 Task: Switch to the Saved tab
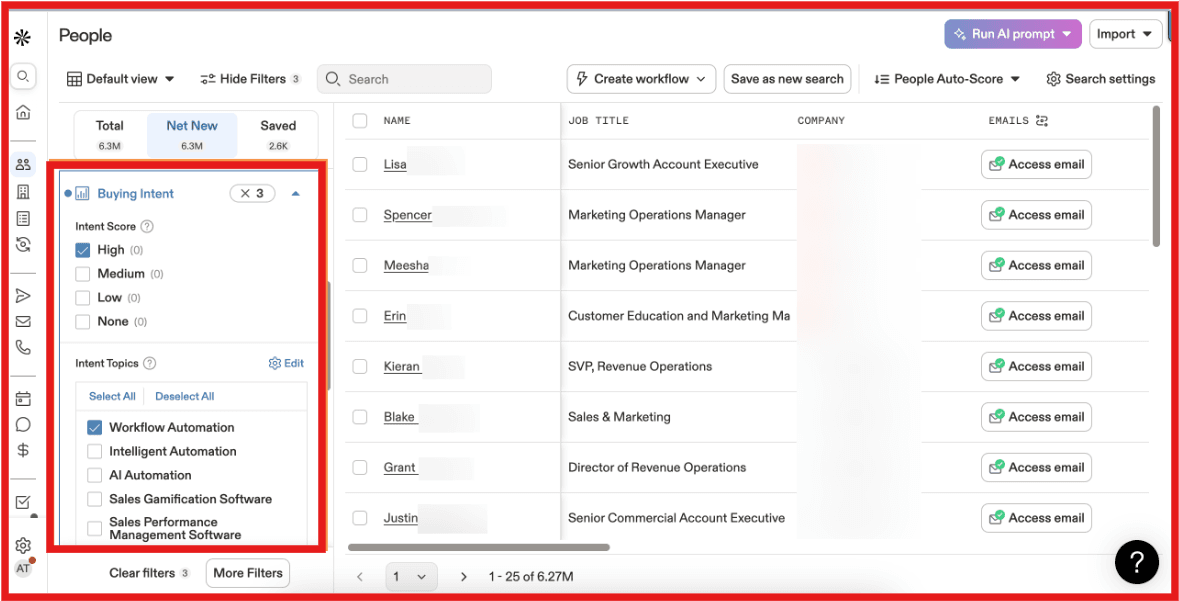coord(278,135)
